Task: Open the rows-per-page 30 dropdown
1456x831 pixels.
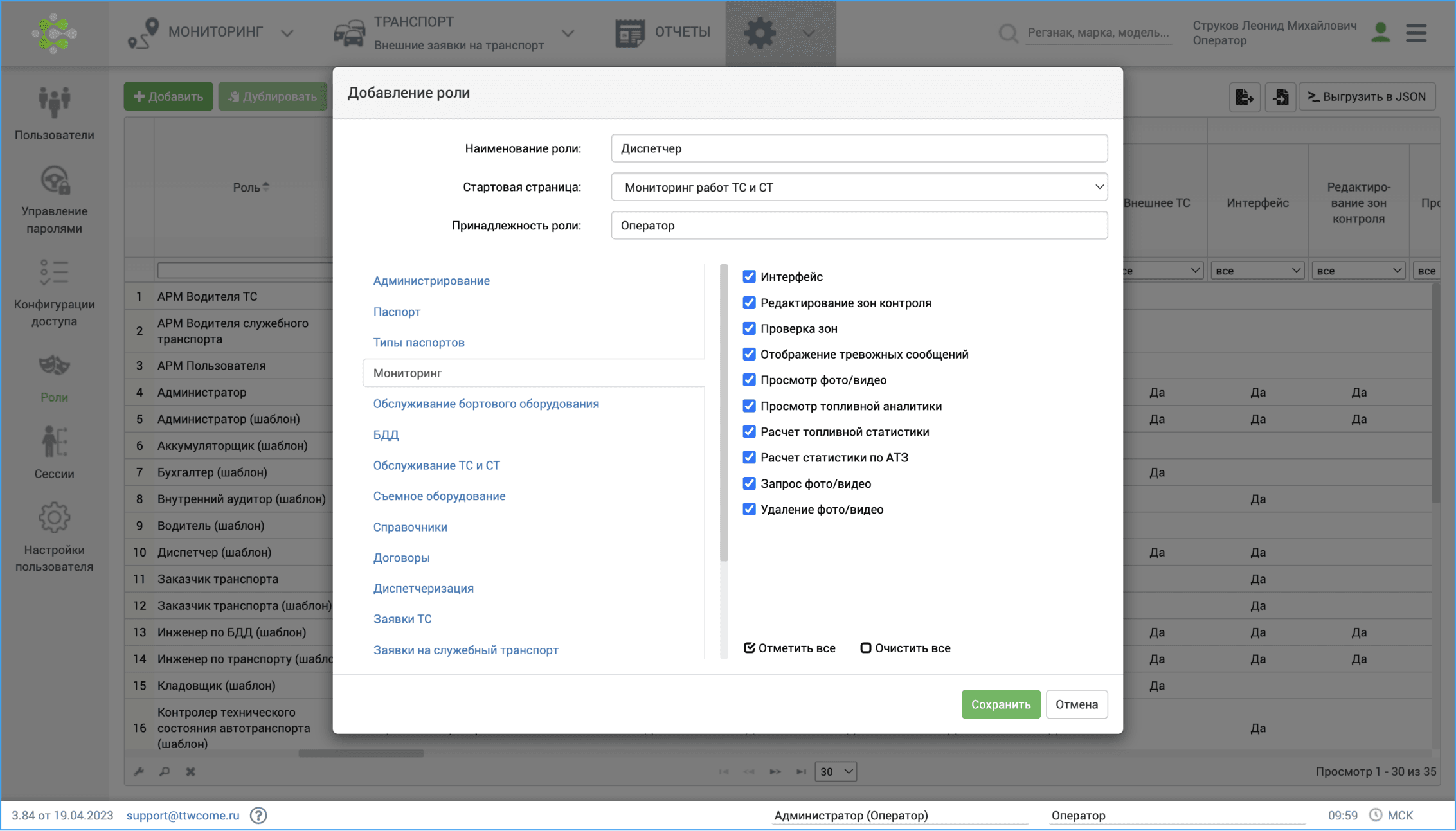Action: click(836, 771)
